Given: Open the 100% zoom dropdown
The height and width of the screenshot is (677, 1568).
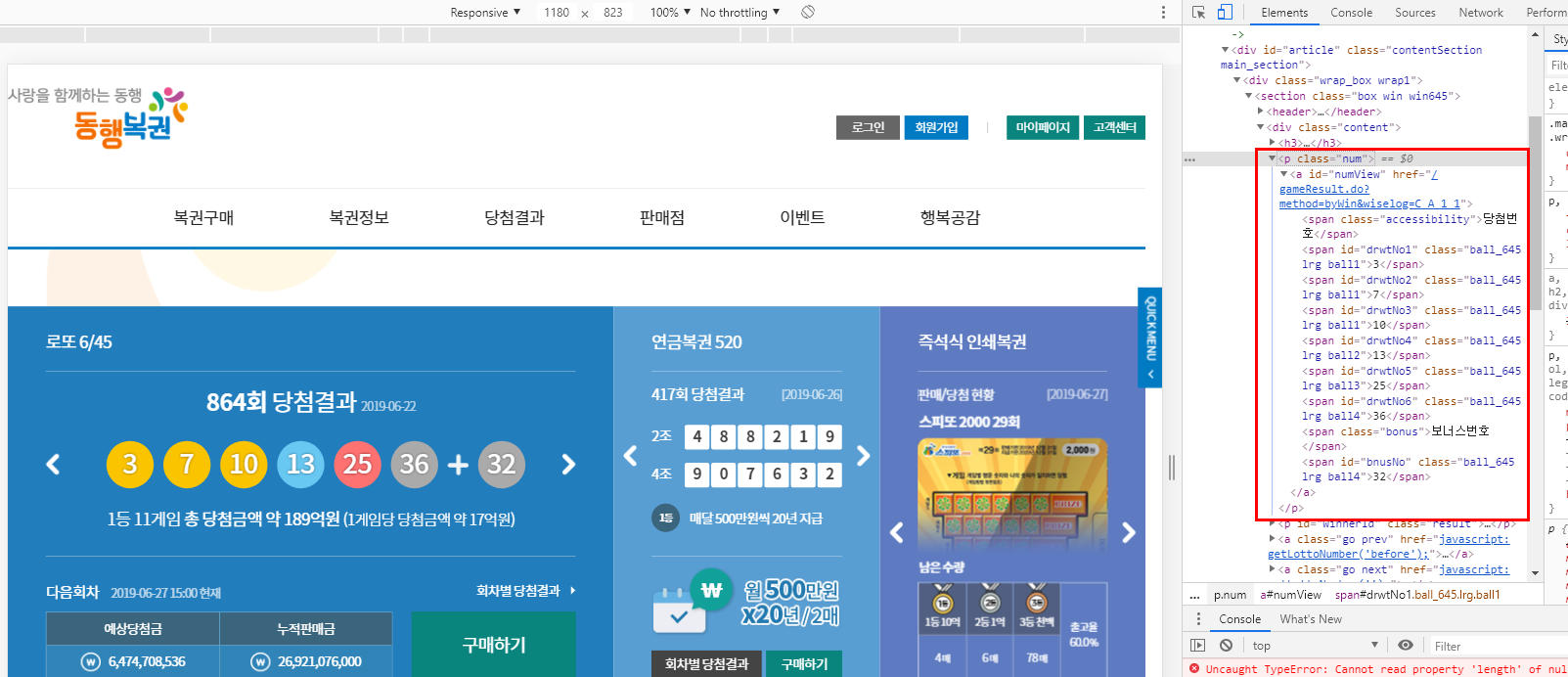Looking at the screenshot, I should [x=670, y=13].
